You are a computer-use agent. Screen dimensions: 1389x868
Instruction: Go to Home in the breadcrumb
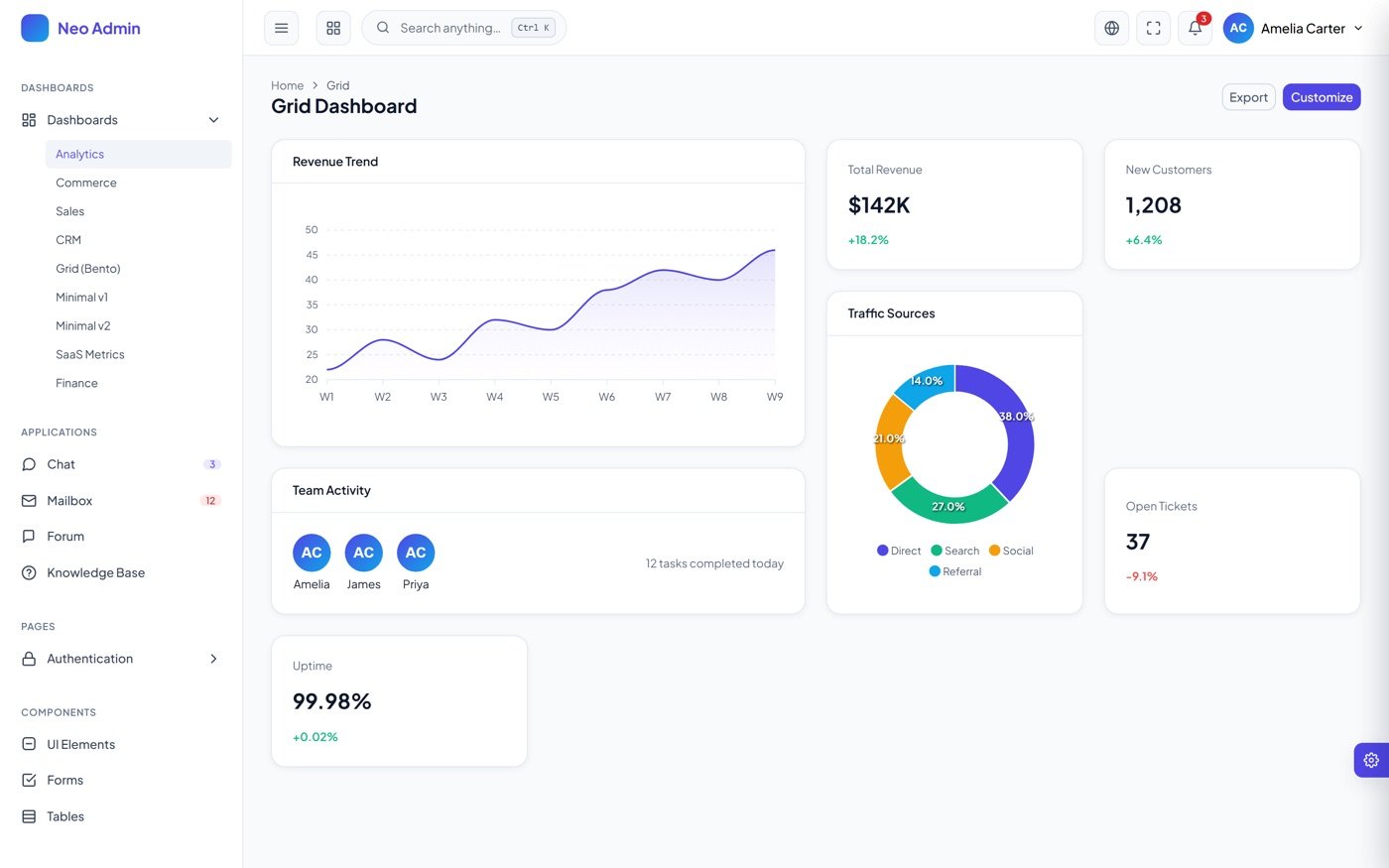(x=288, y=85)
